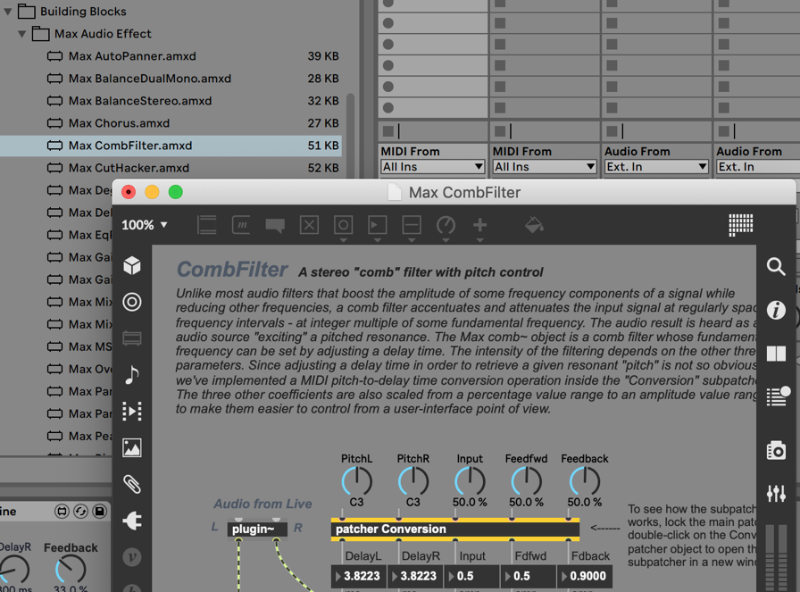This screenshot has height=592, width=800.
Task: Open the Audio music-note browser
Action: [x=132, y=375]
